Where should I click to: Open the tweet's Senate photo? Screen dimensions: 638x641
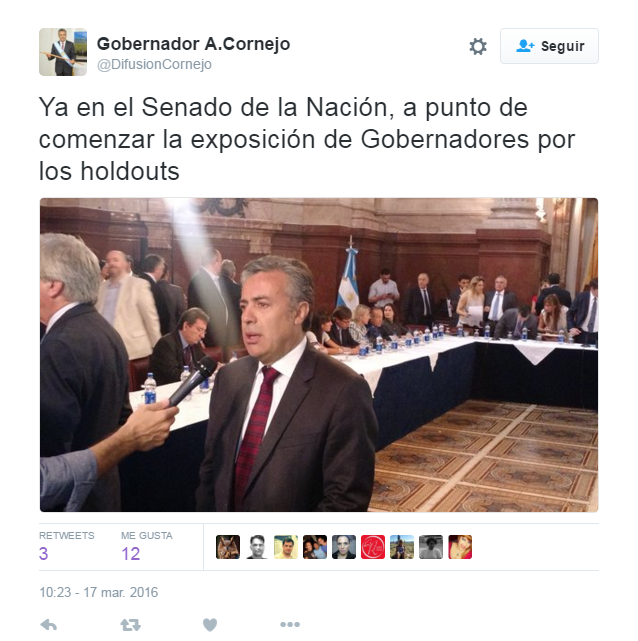(319, 354)
